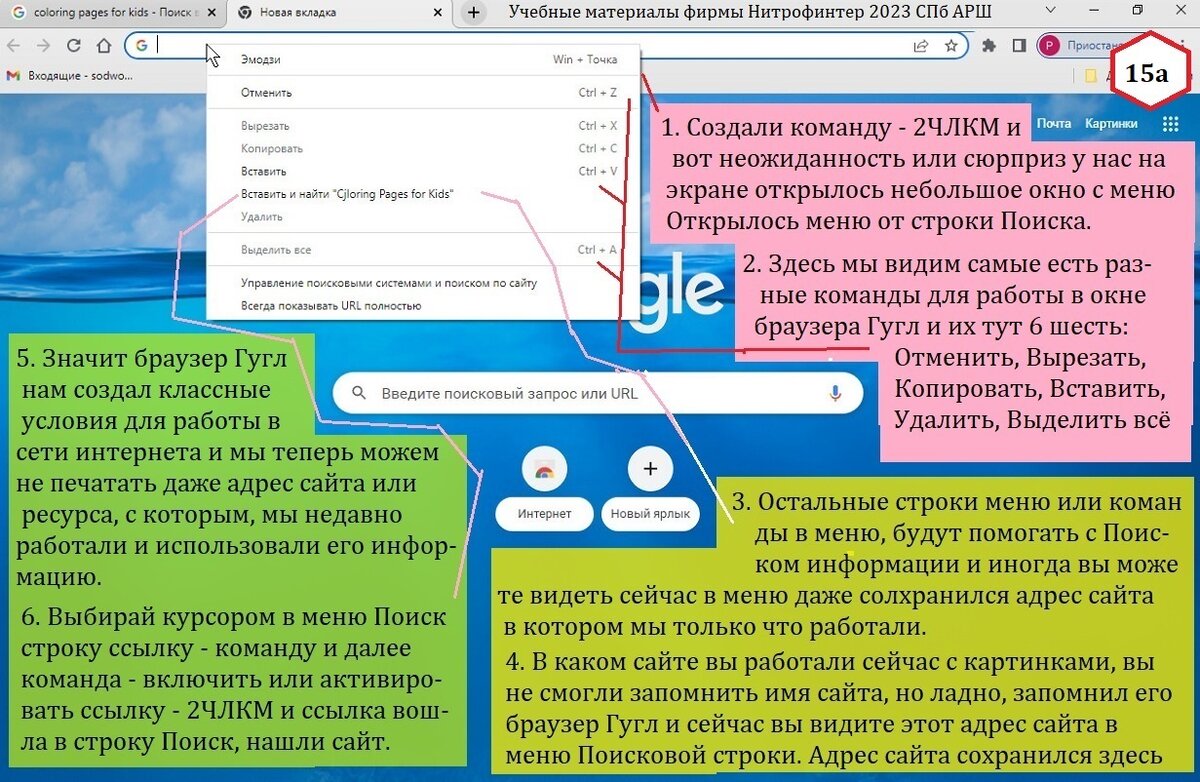Click the magnifier icon in Google search box
The width and height of the screenshot is (1200, 782).
coord(359,394)
